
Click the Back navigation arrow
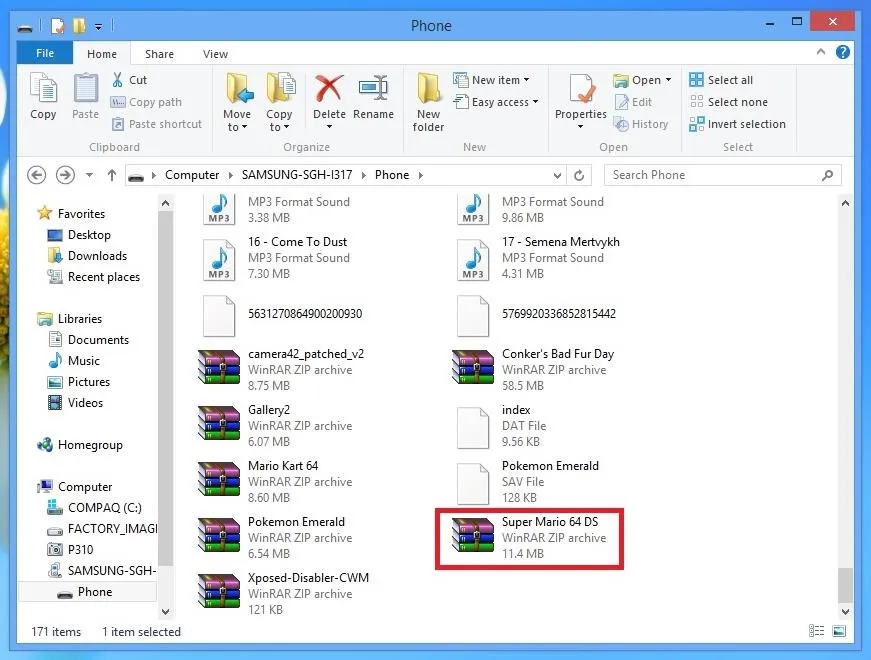point(37,175)
